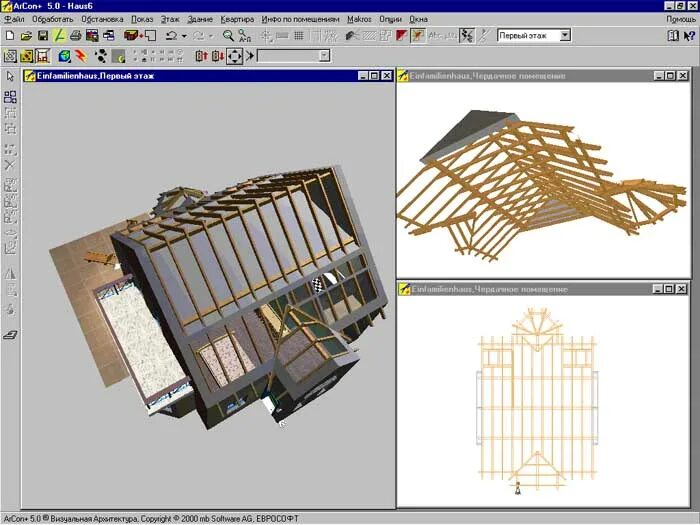Toggle the red roof visibility icon
This screenshot has width=700, height=525.
click(401, 35)
